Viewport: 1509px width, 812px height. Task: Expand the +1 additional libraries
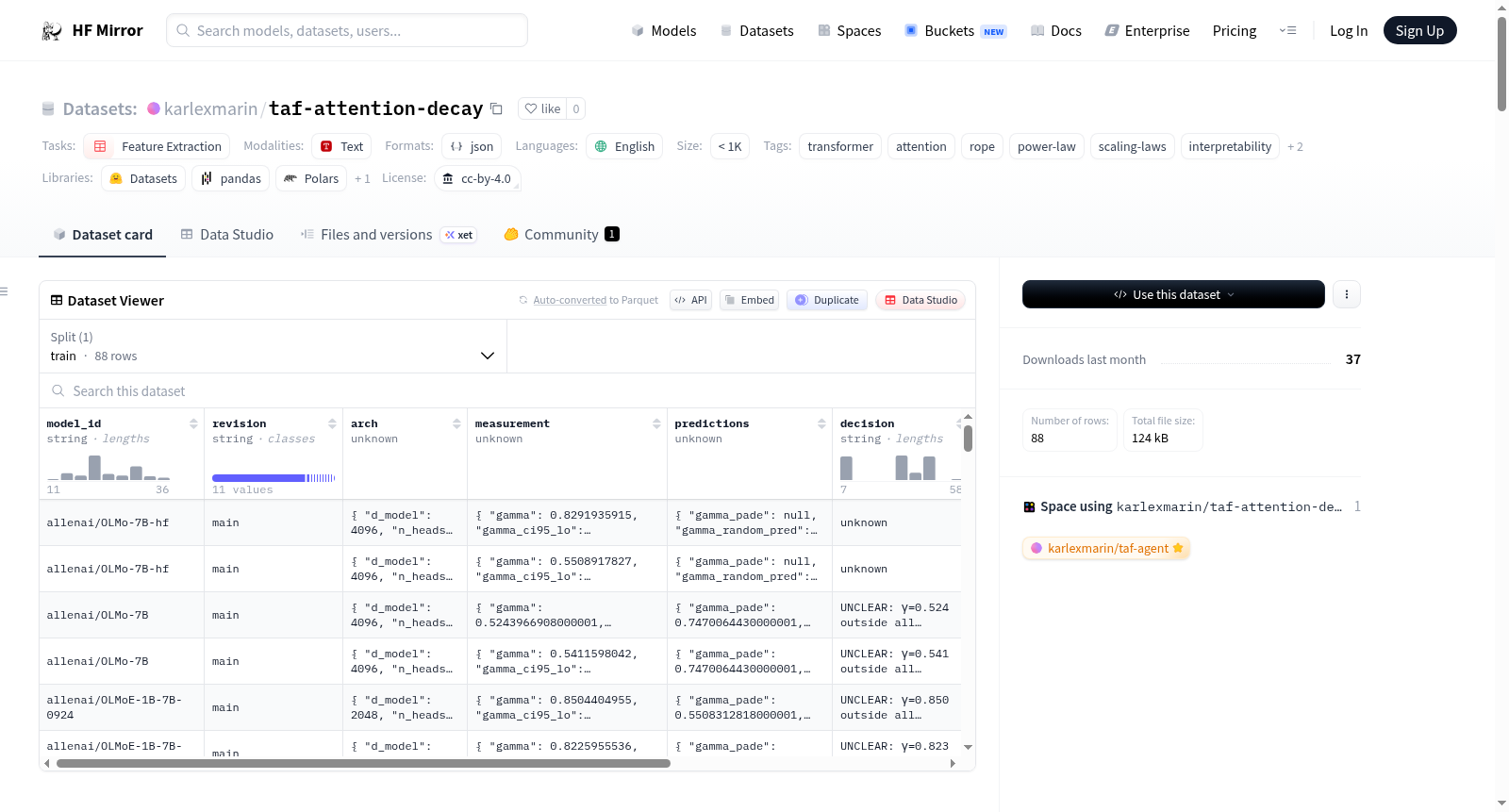362,178
